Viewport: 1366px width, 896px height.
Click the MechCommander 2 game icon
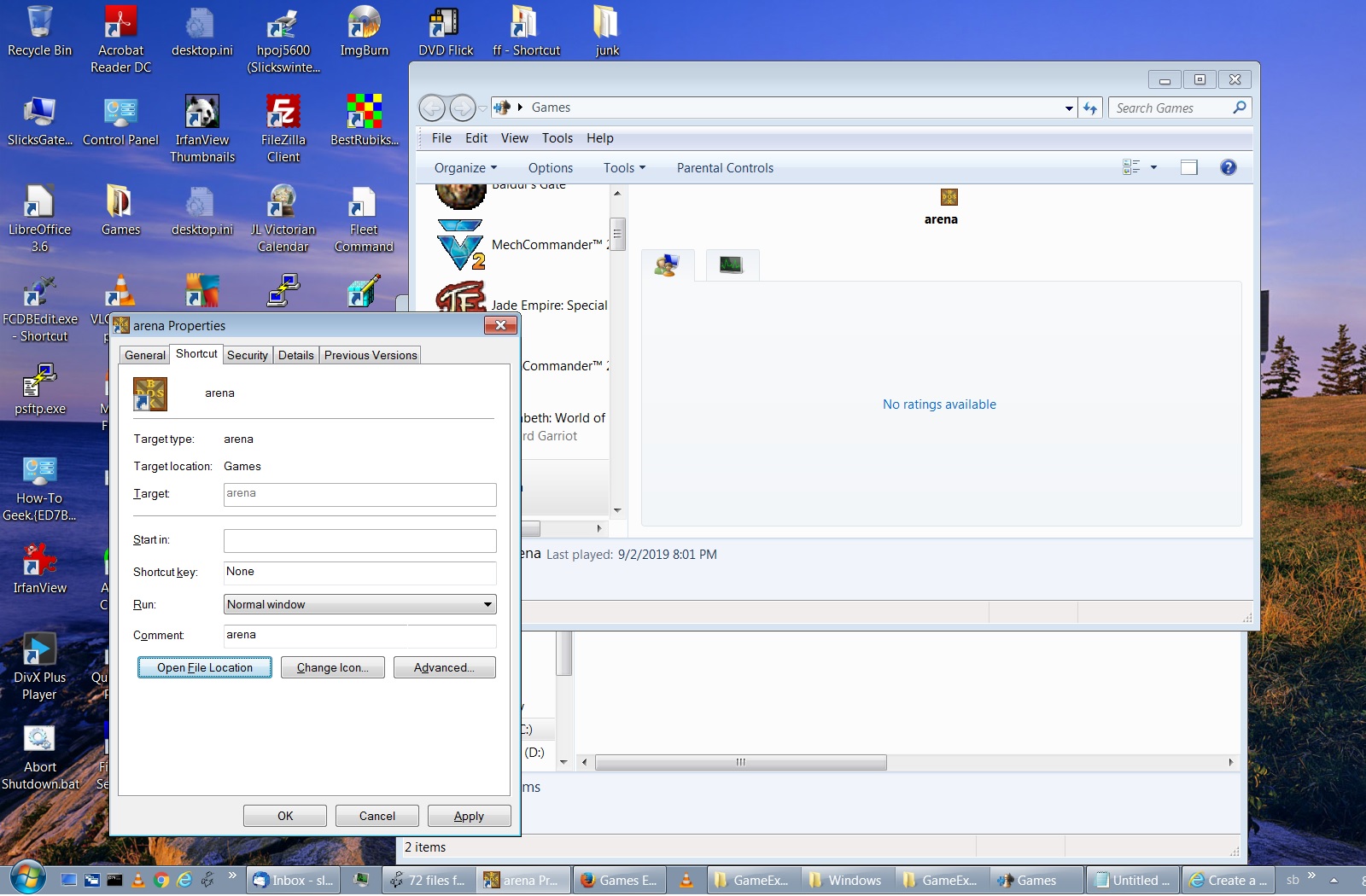coord(461,244)
